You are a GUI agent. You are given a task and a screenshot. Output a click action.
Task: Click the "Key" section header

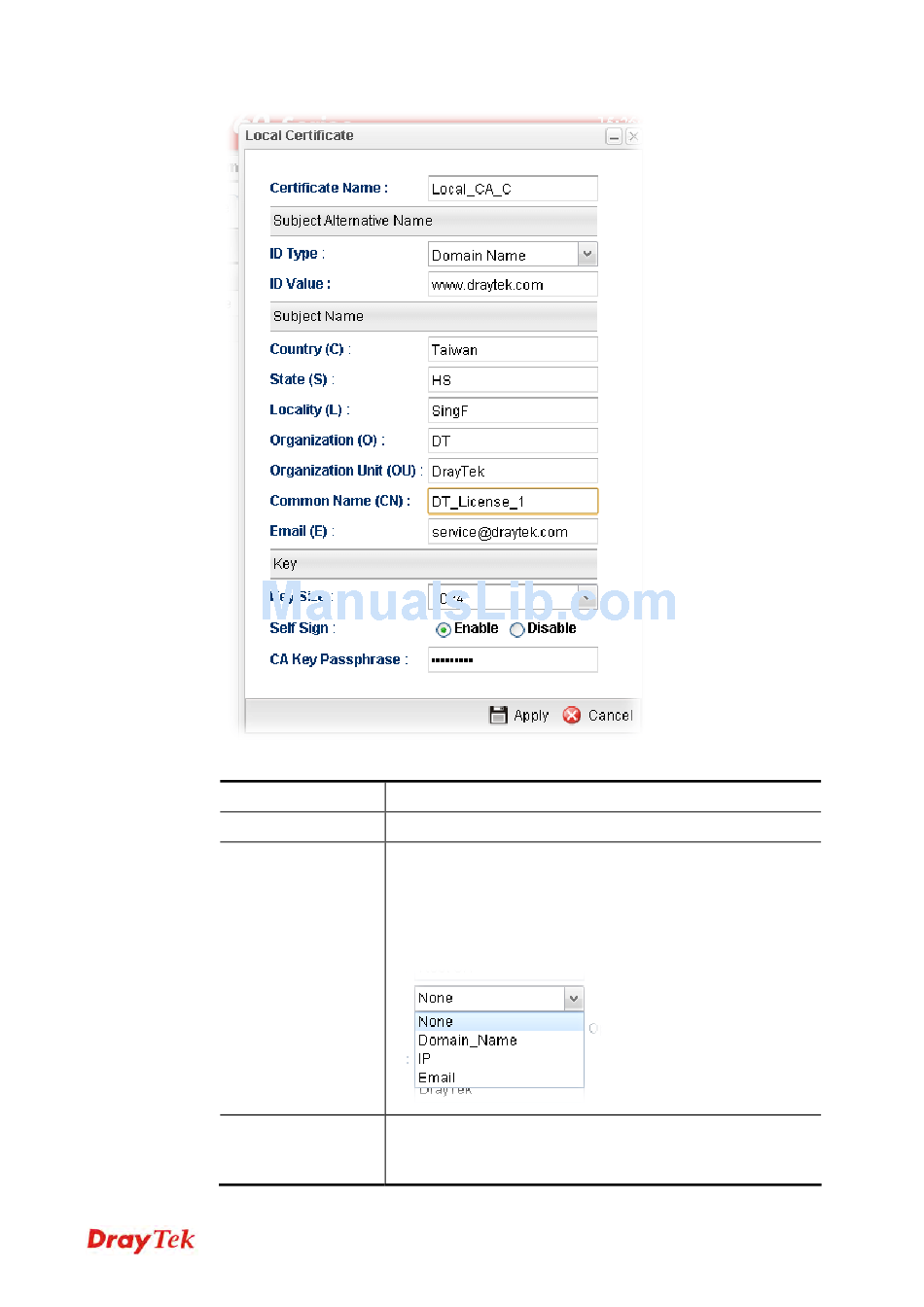point(433,564)
